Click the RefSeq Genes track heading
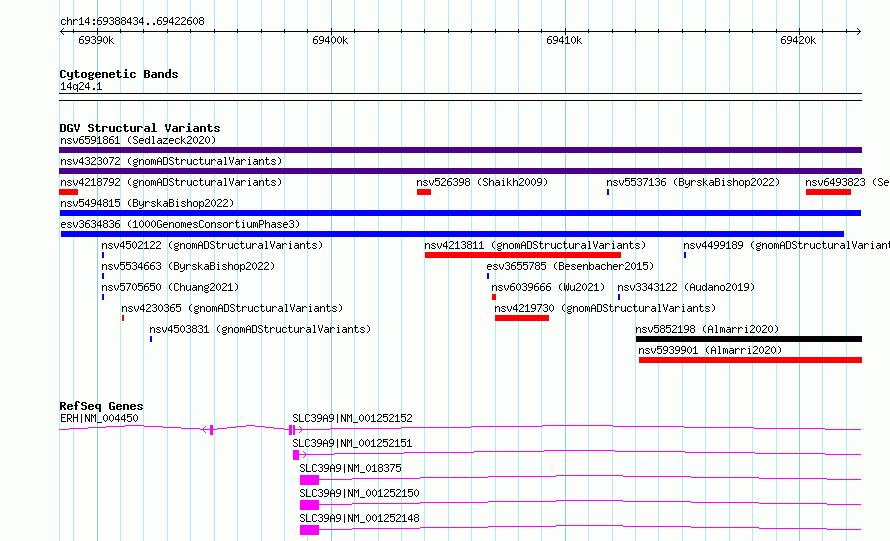Screen dimensions: 890x541 coord(101,406)
